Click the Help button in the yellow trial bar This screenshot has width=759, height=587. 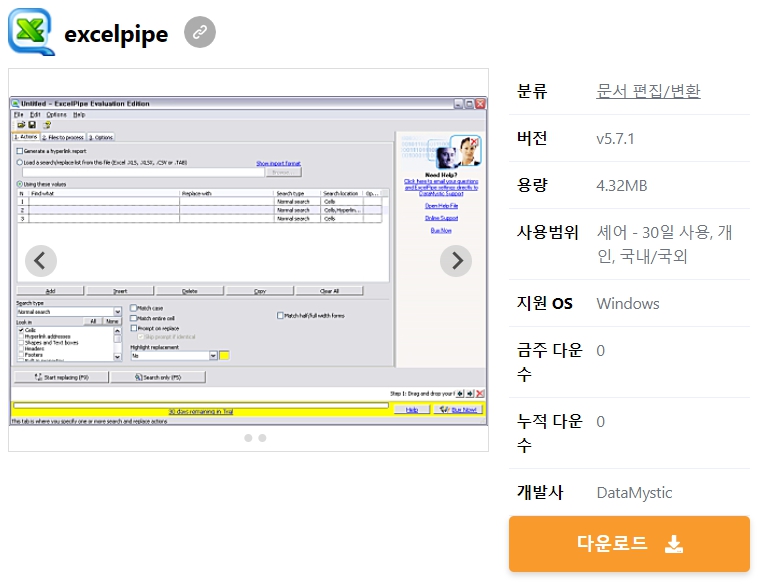(412, 410)
